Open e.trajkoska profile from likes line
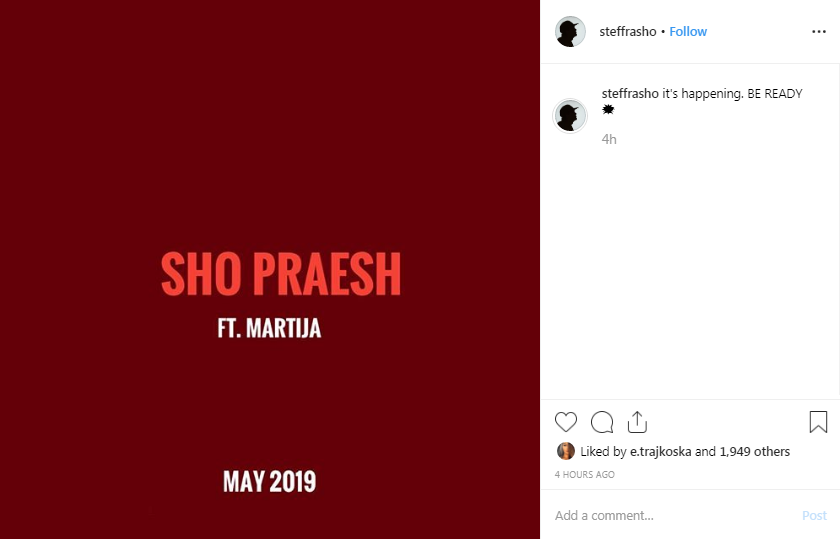This screenshot has width=840, height=539. 661,452
